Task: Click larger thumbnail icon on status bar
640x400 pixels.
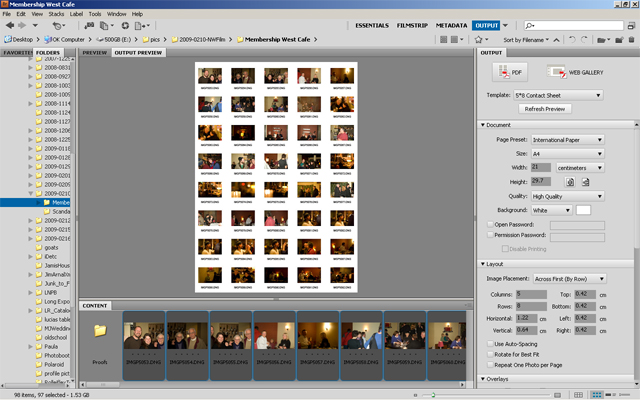Action: tap(557, 395)
